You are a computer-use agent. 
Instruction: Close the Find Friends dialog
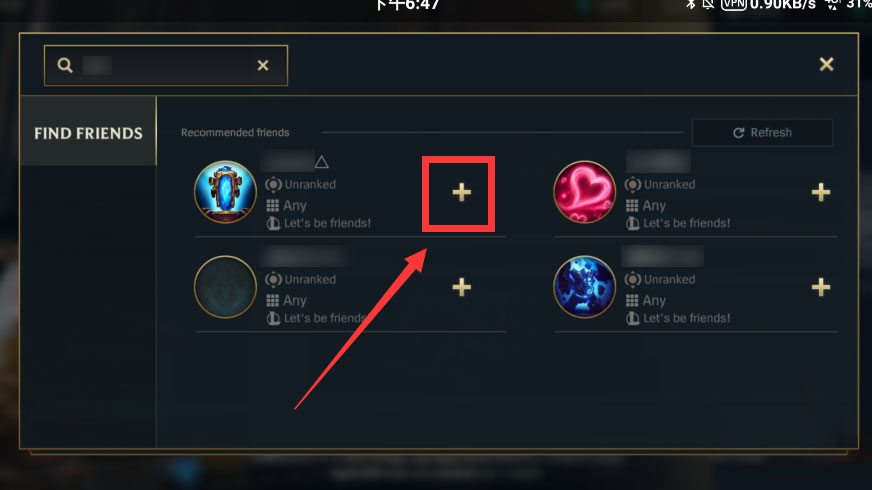(826, 64)
